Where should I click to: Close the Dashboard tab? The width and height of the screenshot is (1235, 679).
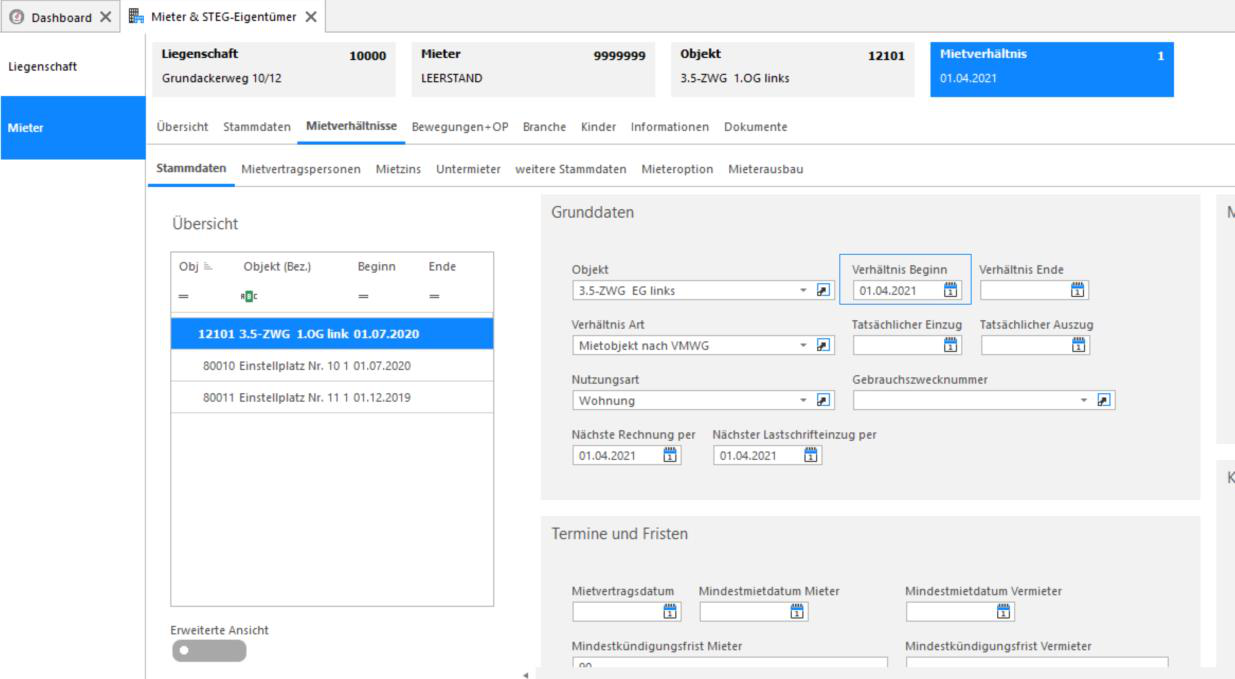(x=107, y=17)
